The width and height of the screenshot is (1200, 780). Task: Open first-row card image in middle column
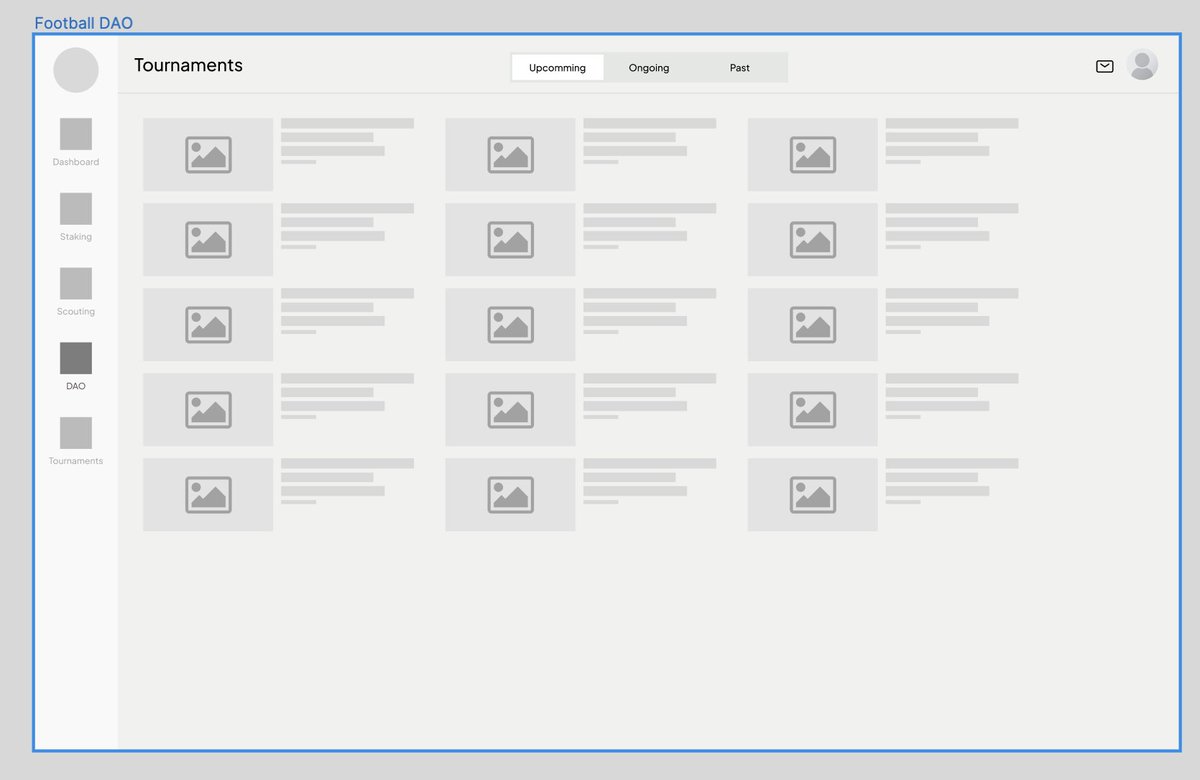tap(510, 155)
